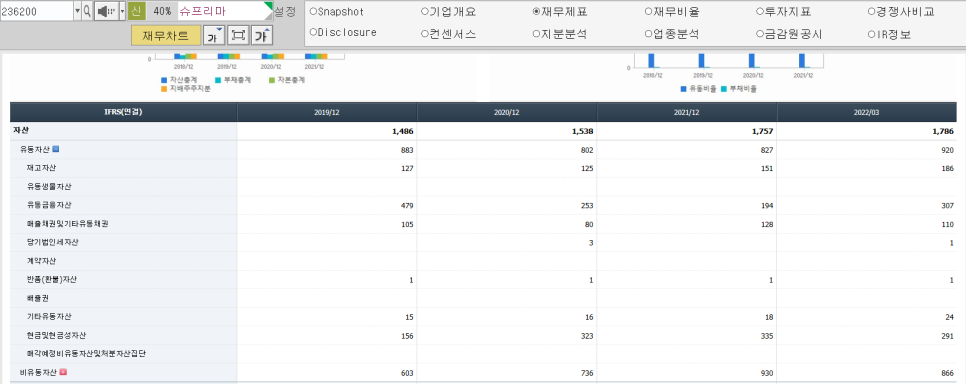Click the 기타유동자산 row label

click(49, 316)
